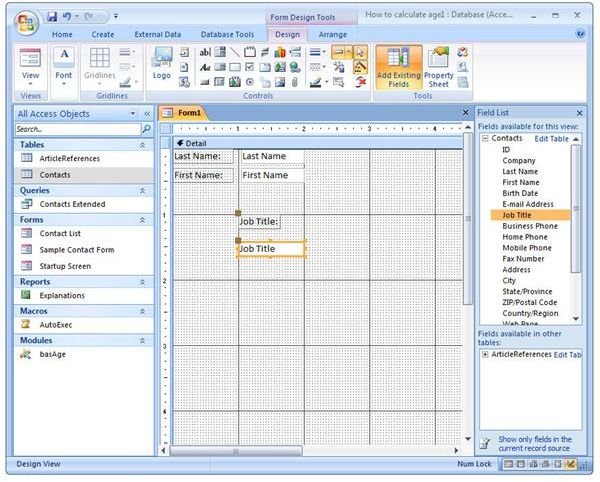600x482 pixels.
Task: Collapse the Reports group
Action: tap(142, 282)
